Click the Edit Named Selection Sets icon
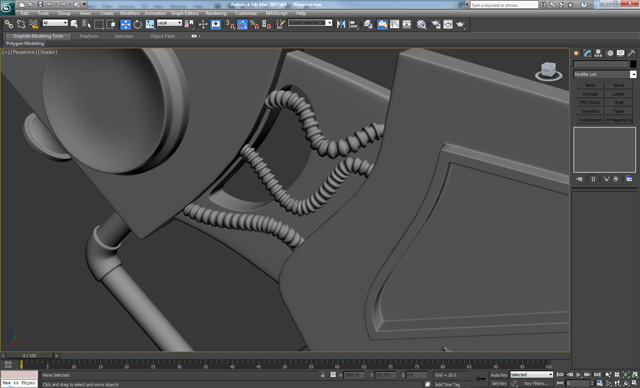 click(280, 24)
